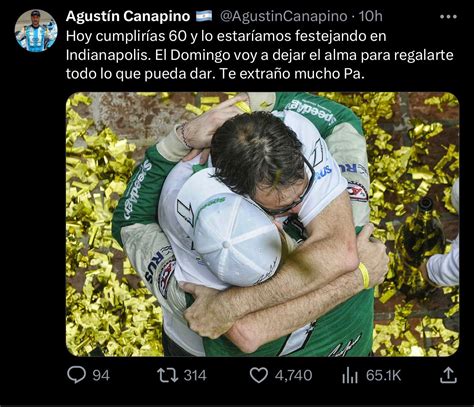
Task: Like the tweet with heart icon
Action: click(x=259, y=375)
